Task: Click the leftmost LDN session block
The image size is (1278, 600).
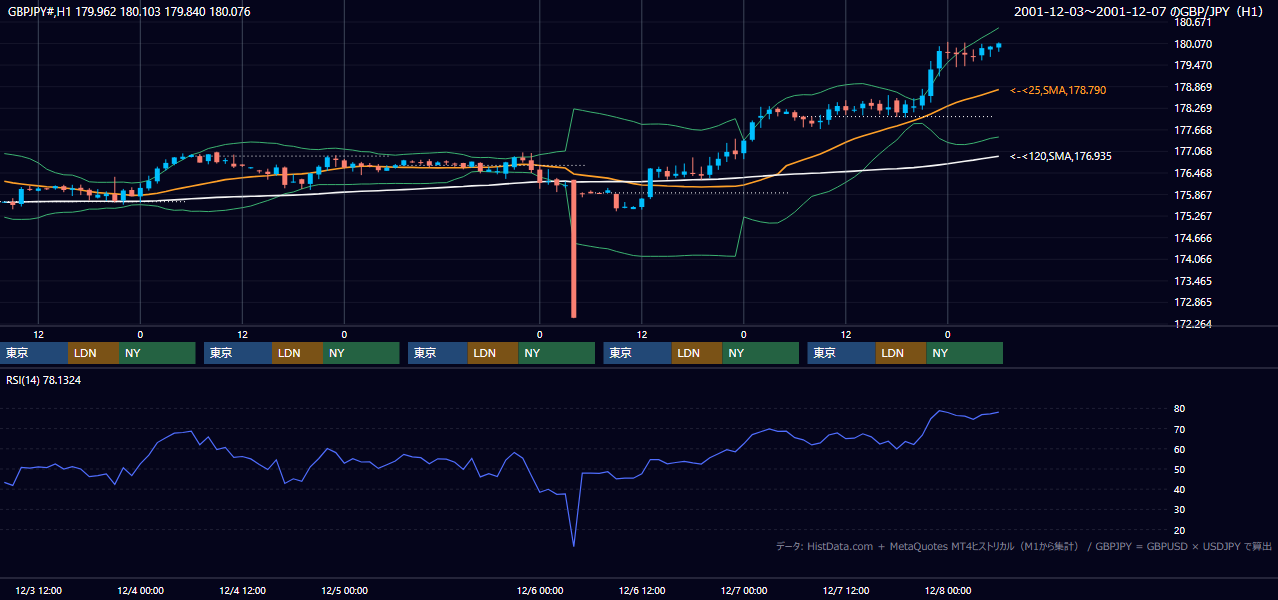Action: coord(94,353)
